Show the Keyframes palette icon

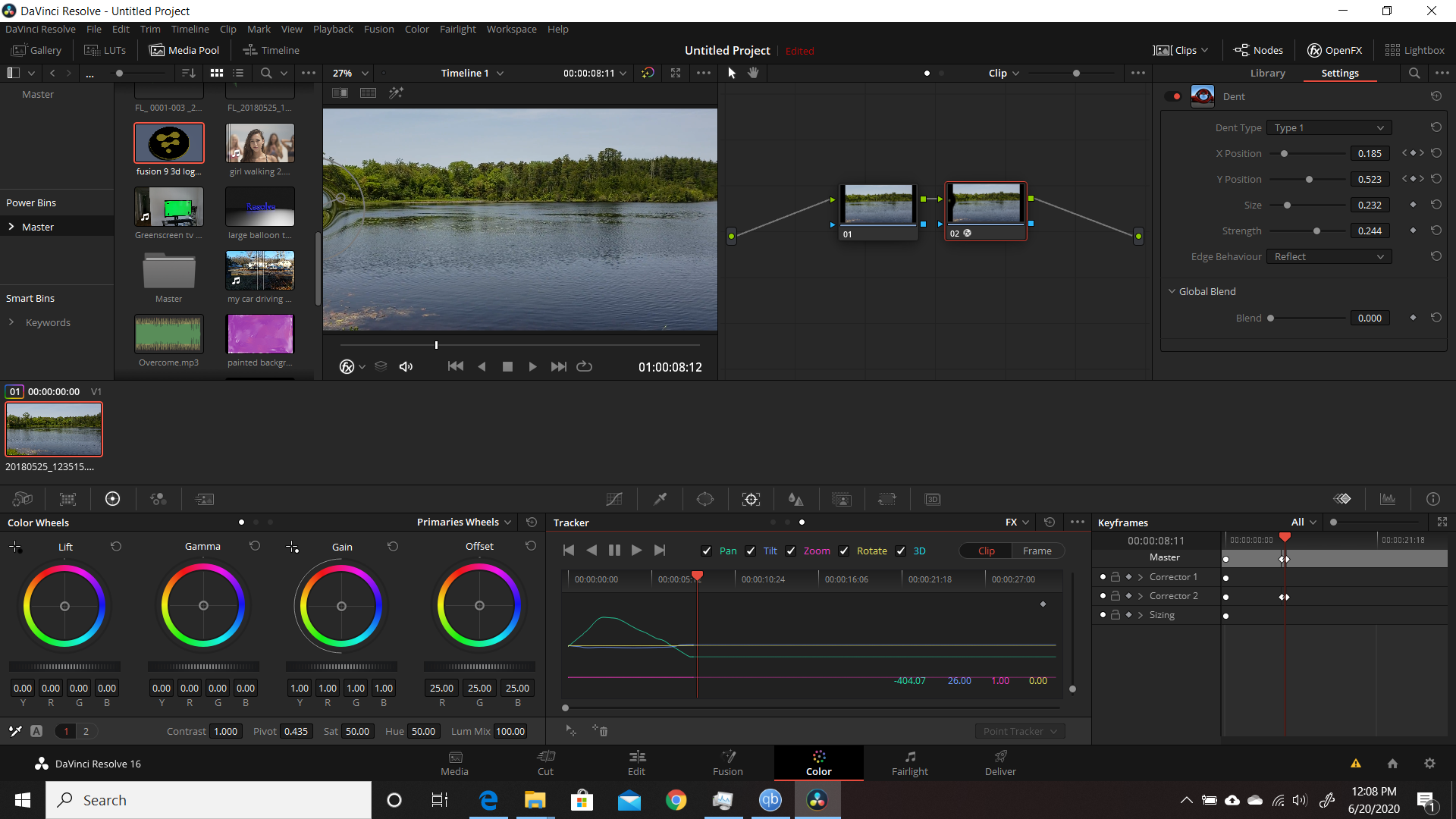pyautogui.click(x=1342, y=499)
